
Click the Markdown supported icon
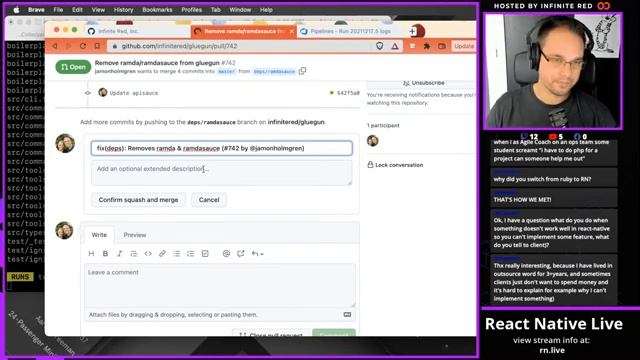[347, 315]
